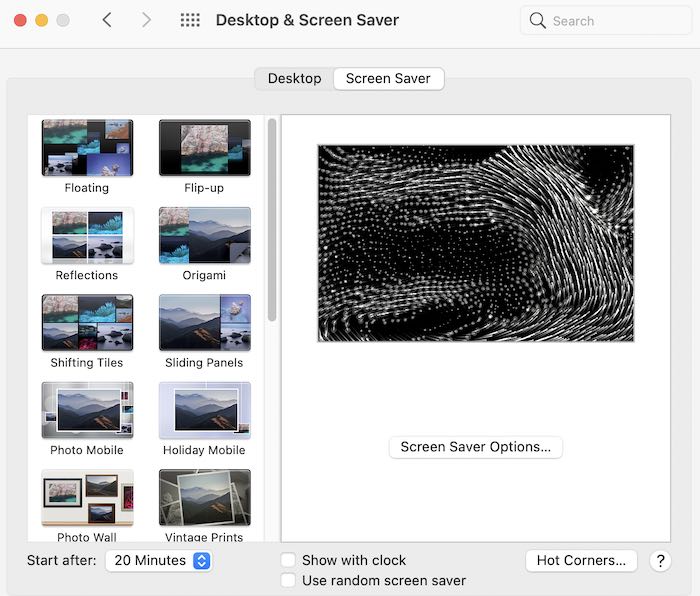The image size is (700, 596).
Task: Click the "Holiday Mobile" label text
Action: click(x=204, y=450)
